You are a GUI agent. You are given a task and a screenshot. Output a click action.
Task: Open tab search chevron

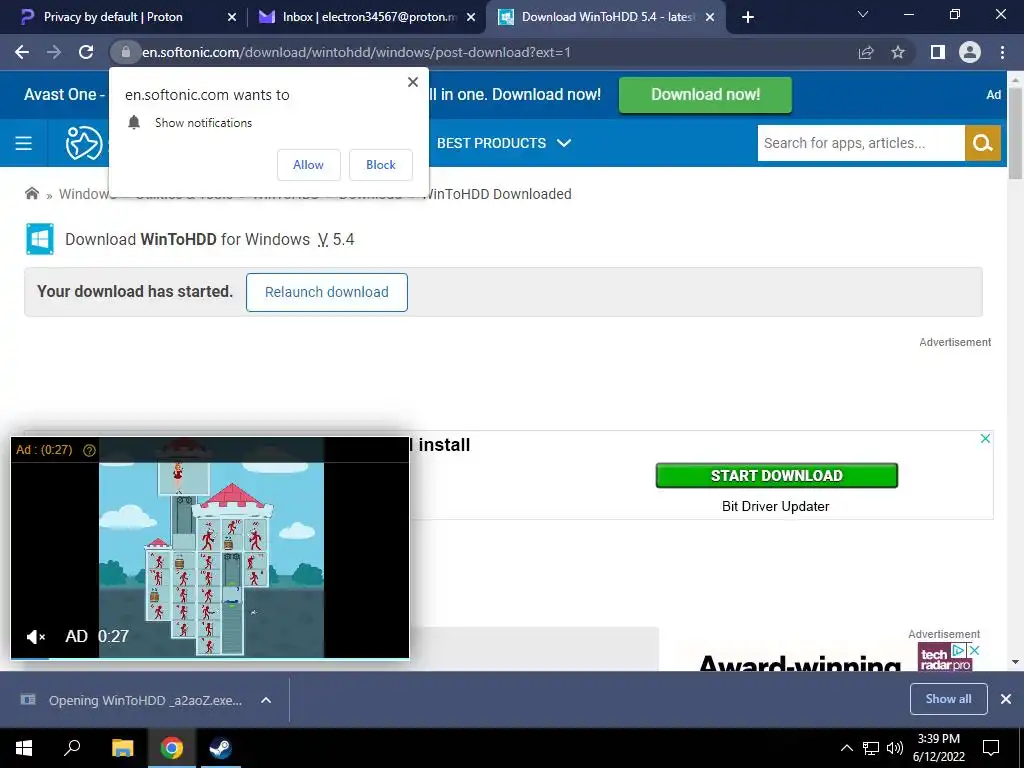pos(863,14)
